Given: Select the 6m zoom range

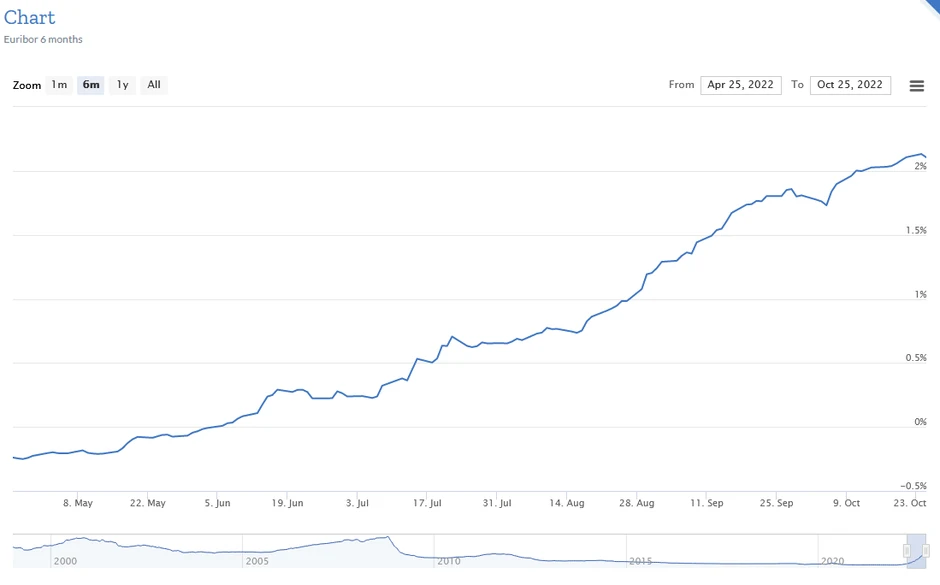Looking at the screenshot, I should point(91,85).
